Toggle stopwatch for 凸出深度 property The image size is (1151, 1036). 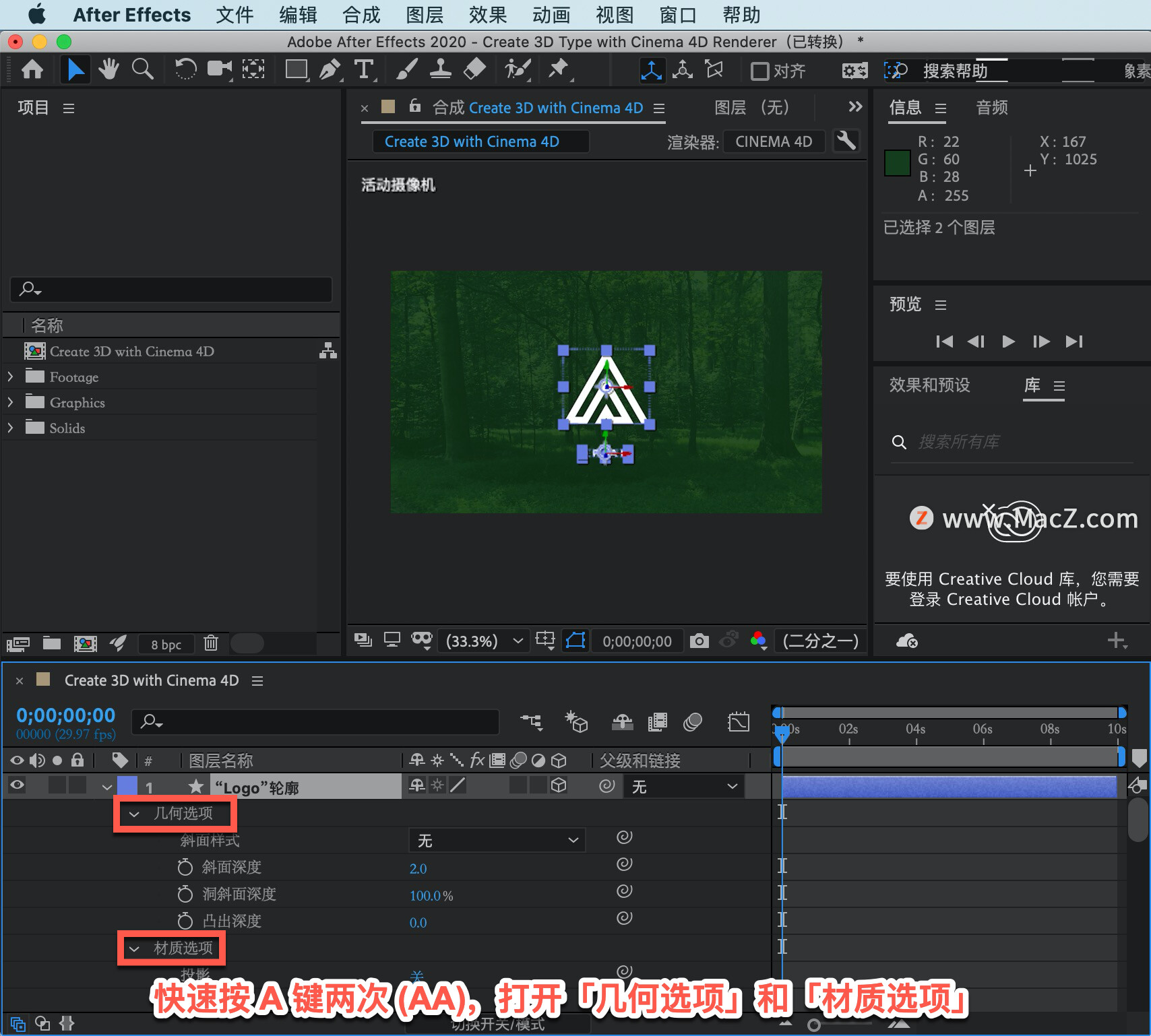185,921
